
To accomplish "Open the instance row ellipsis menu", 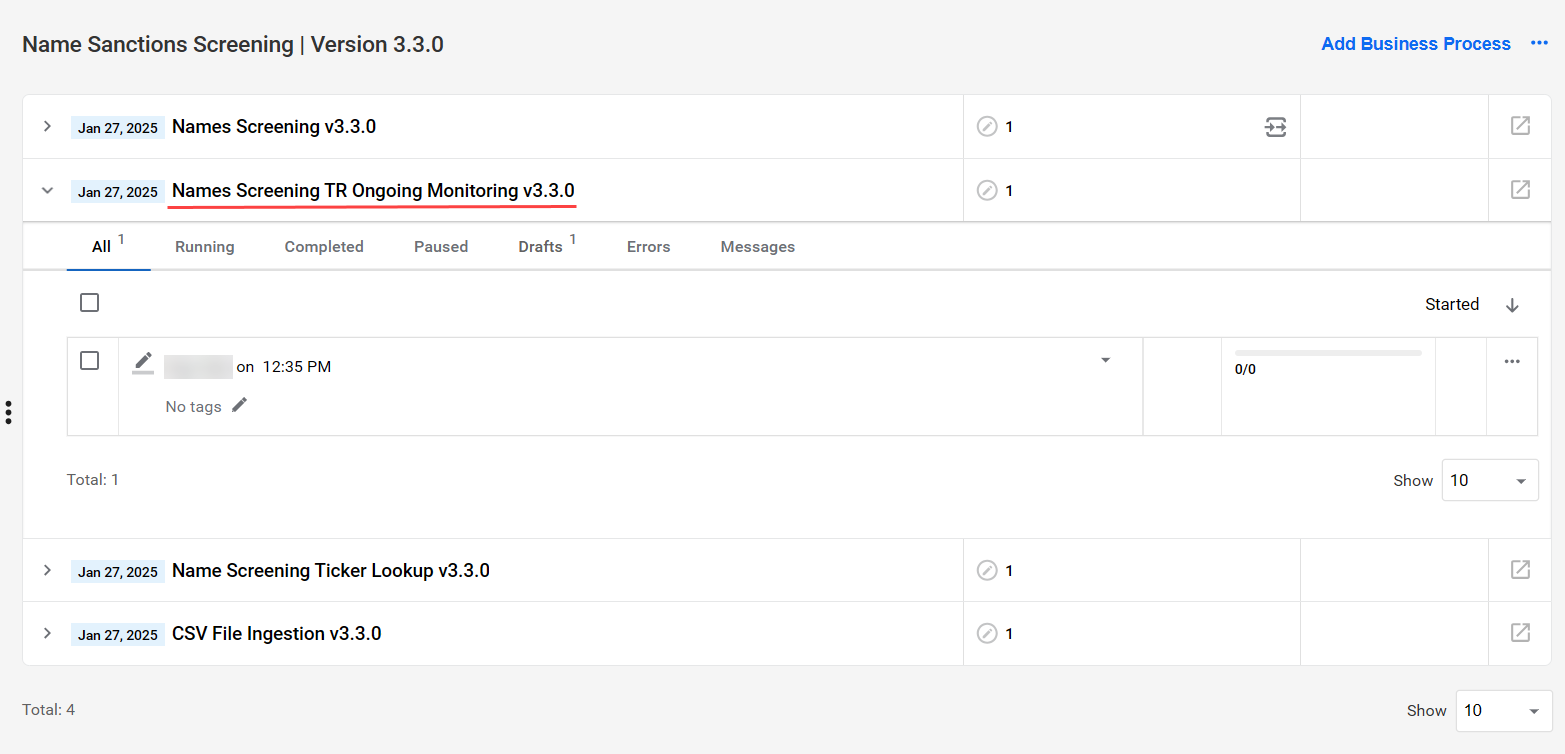I will coord(1512,362).
